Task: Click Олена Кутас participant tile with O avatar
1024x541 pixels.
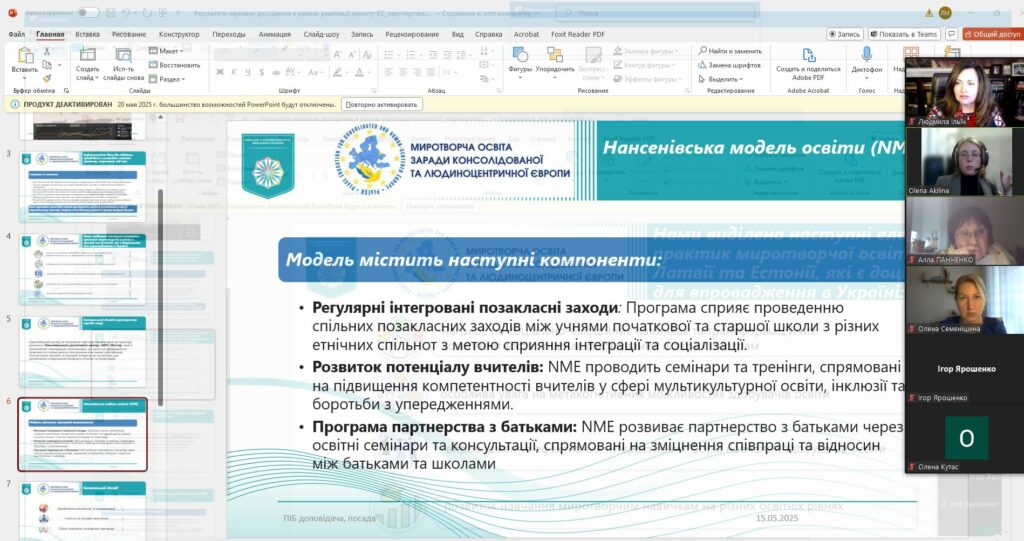Action: pyautogui.click(x=965, y=438)
